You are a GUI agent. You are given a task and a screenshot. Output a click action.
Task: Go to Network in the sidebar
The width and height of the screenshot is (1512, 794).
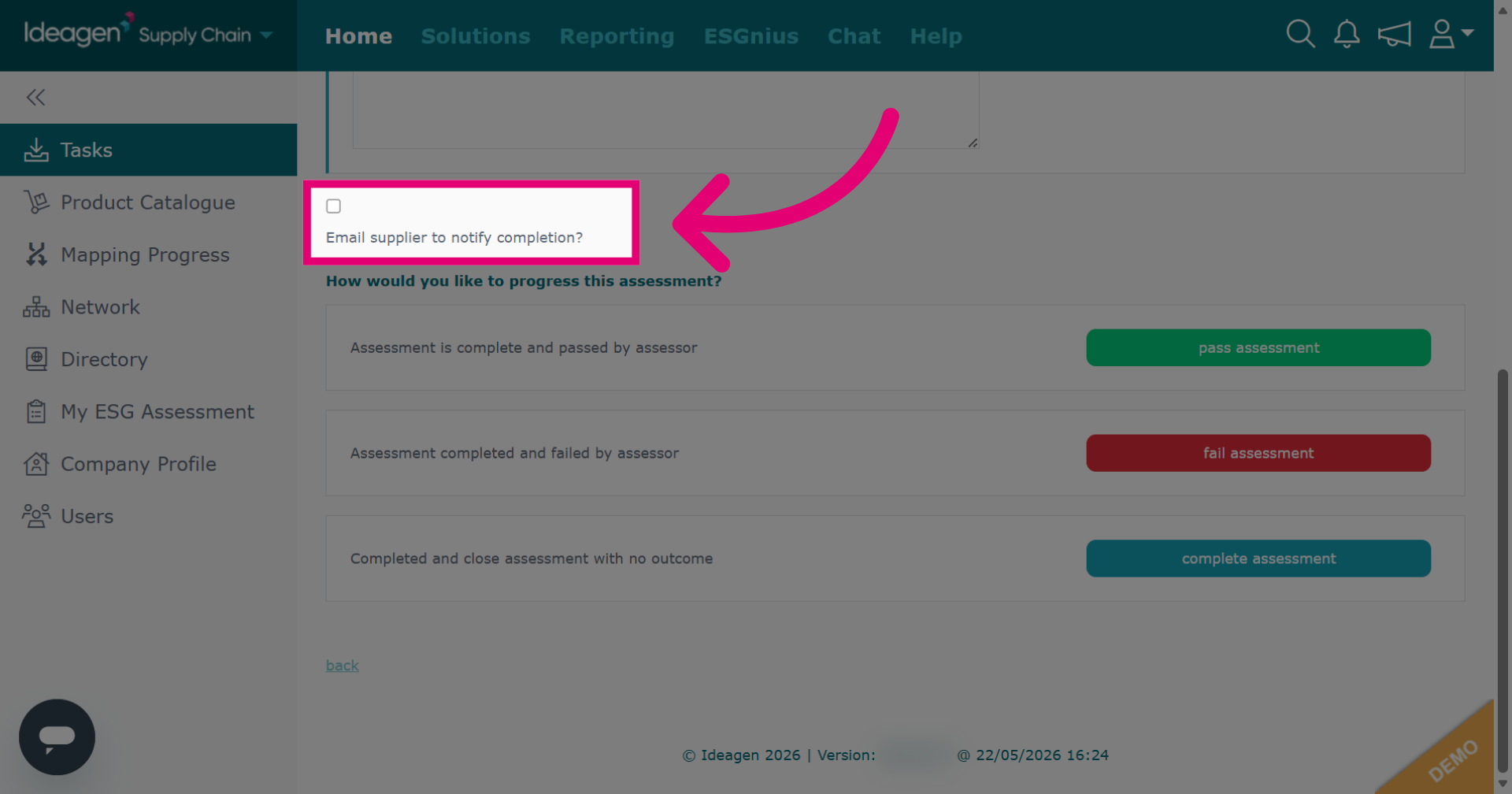pyautogui.click(x=148, y=307)
